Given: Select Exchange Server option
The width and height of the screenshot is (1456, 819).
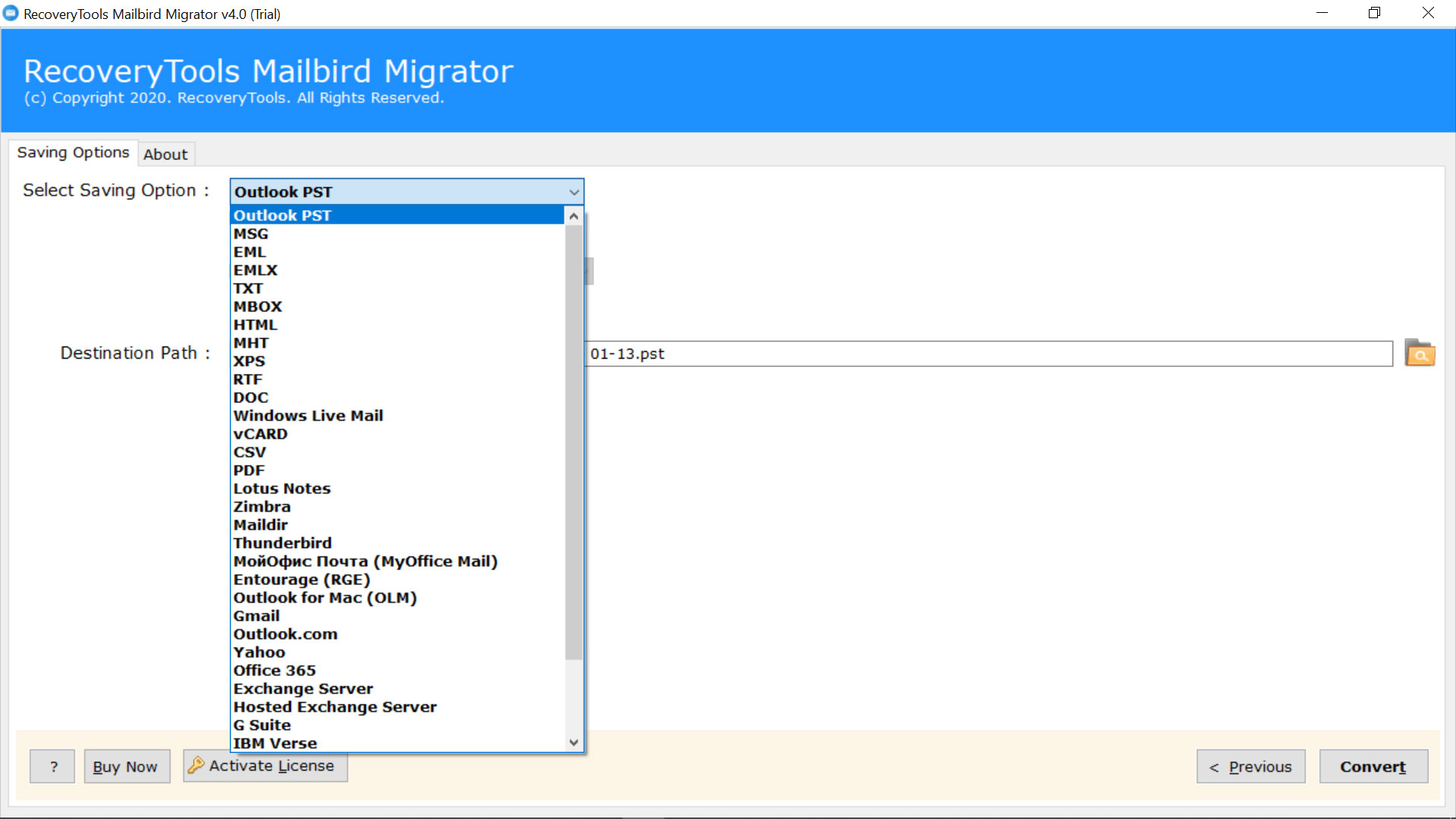Looking at the screenshot, I should (397, 689).
